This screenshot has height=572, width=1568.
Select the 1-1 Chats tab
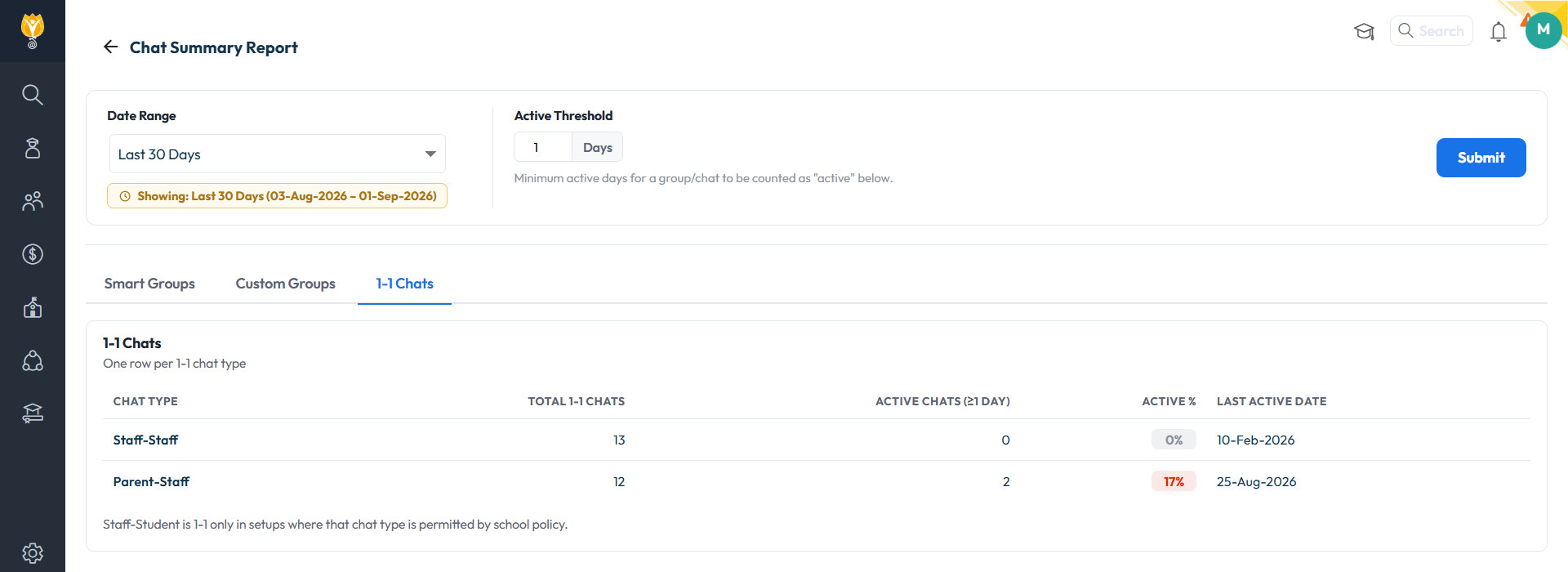point(404,284)
